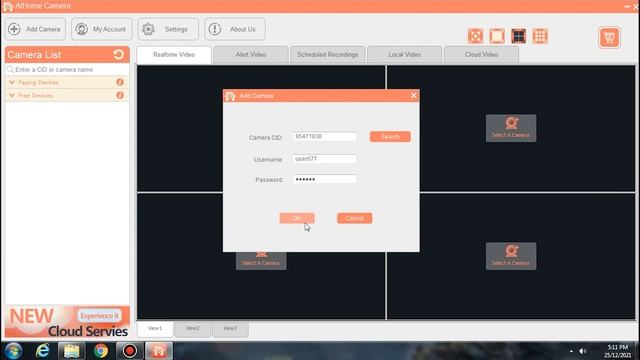Viewport: 640px width, 360px height.
Task: Open File Explorer from taskbar
Action: (x=71, y=351)
